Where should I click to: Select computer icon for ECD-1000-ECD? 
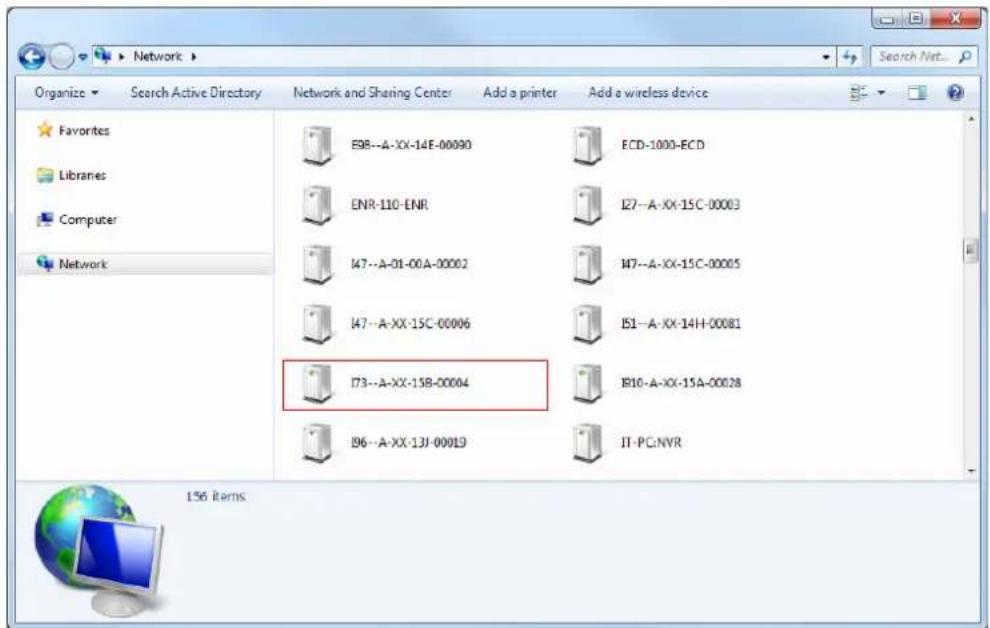click(x=587, y=145)
